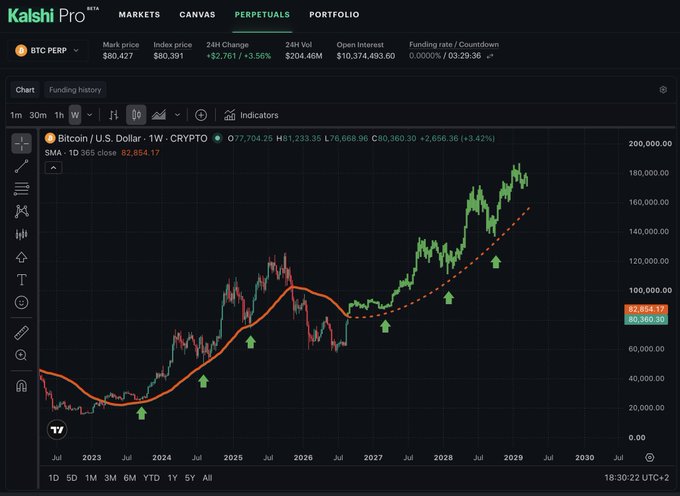This screenshot has height=496, width=680.
Task: Click the Mark price $80,427 value
Action: tap(118, 56)
